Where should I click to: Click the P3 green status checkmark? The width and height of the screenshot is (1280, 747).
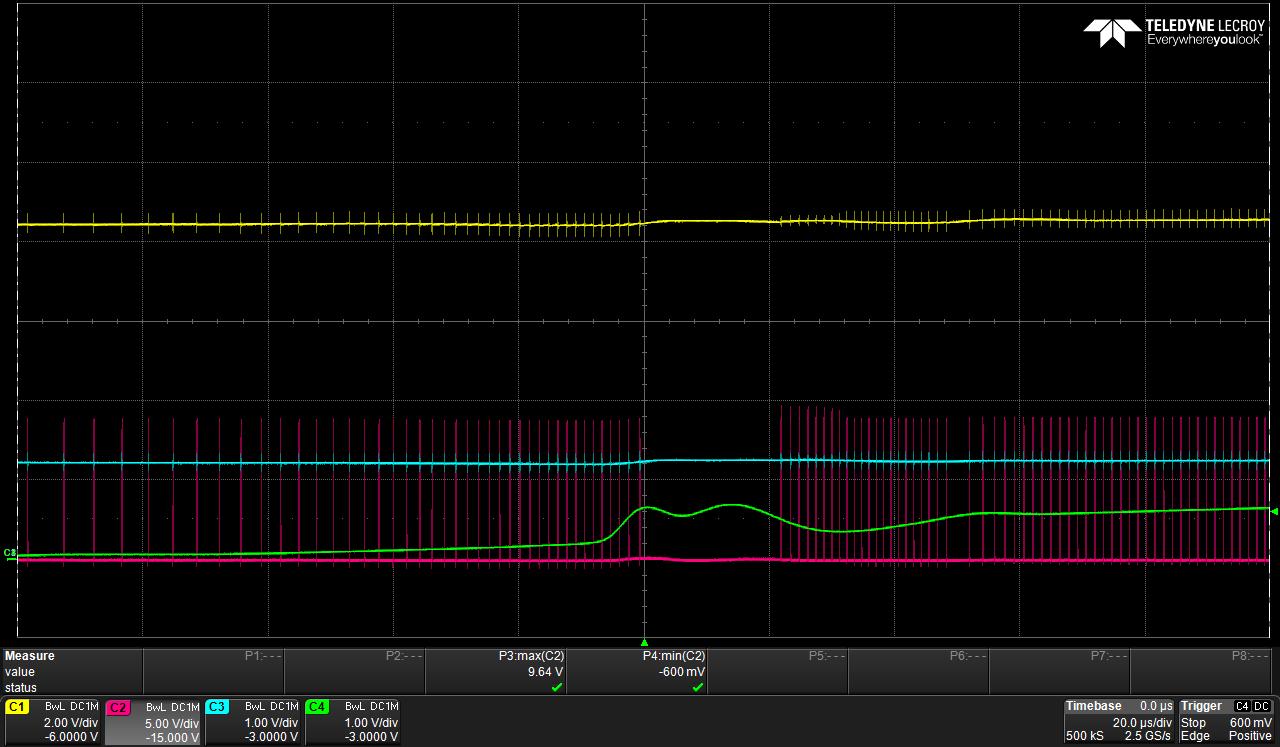coord(557,687)
